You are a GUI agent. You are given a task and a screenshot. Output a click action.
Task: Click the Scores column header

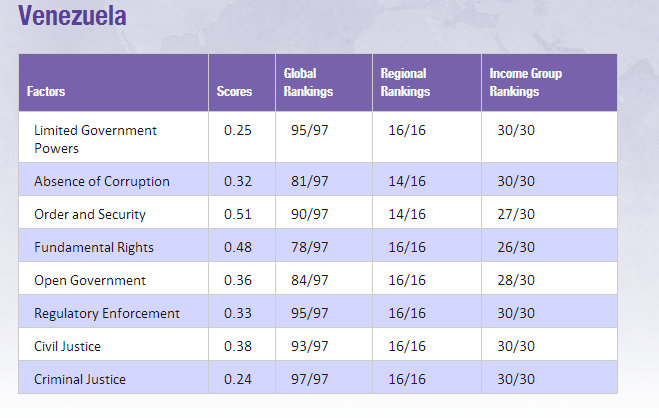point(234,91)
